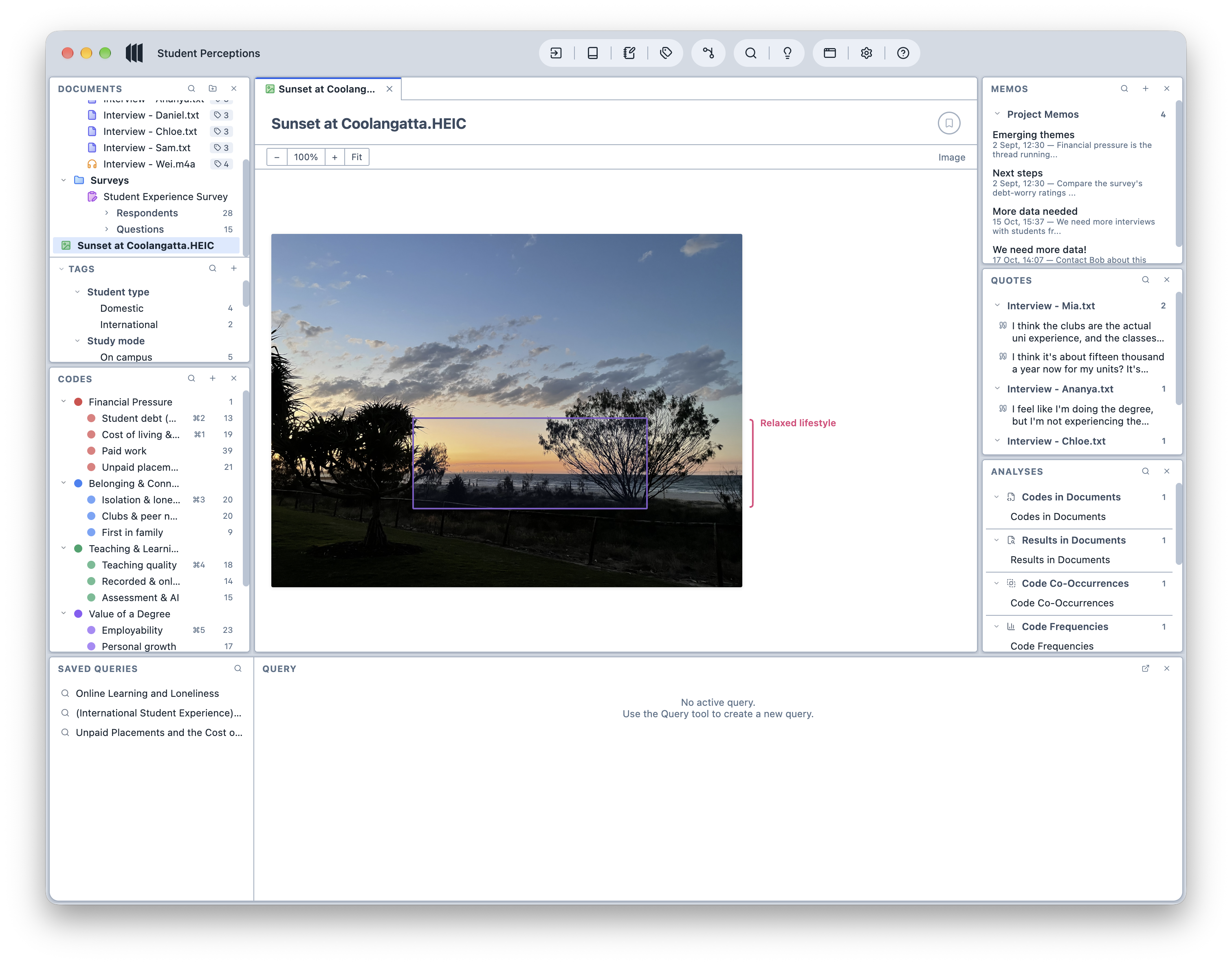Screen dimensions: 1232x965
Task: Collapse the Interview - Mia.txt quotes group
Action: [997, 306]
